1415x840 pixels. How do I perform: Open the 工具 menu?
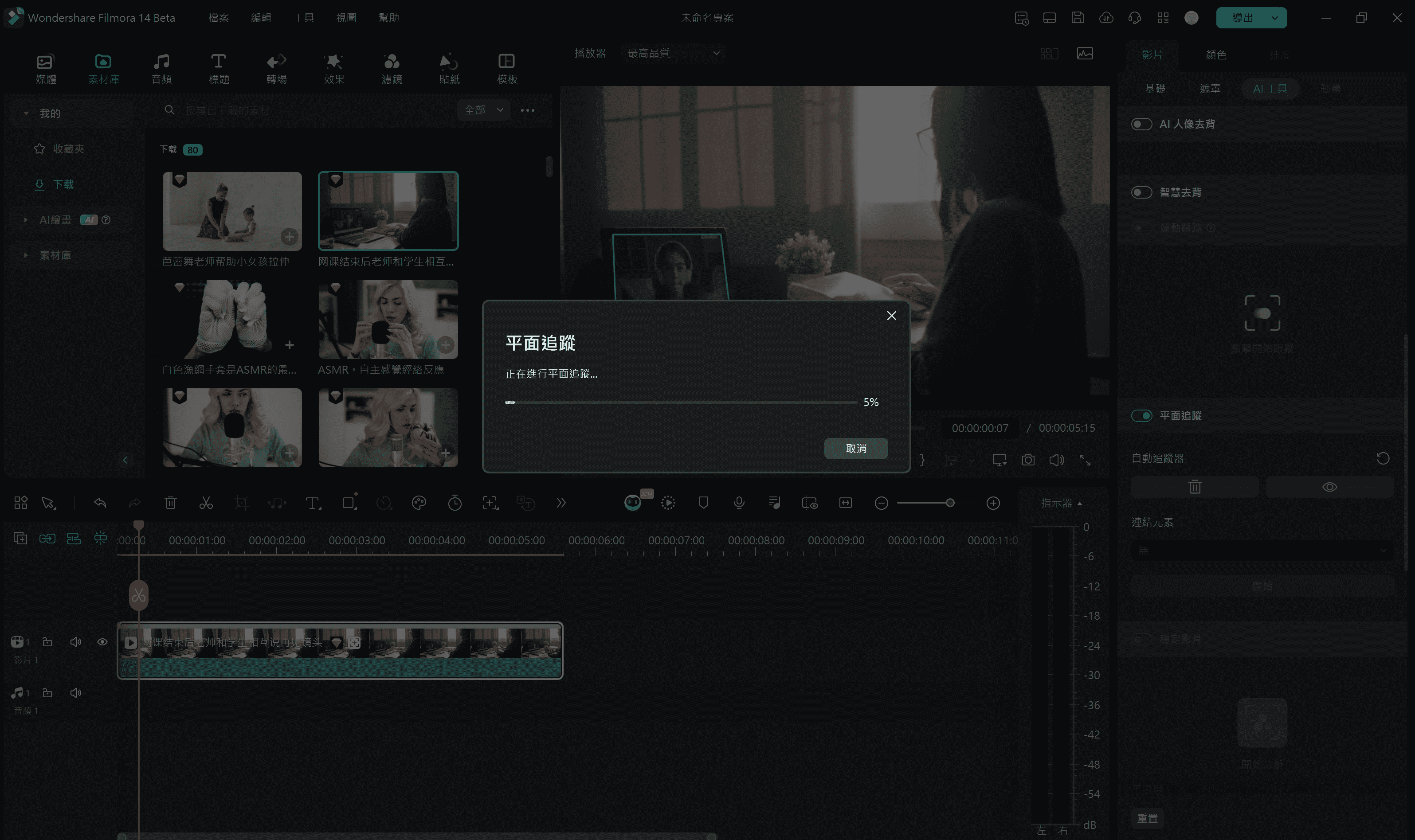(303, 18)
